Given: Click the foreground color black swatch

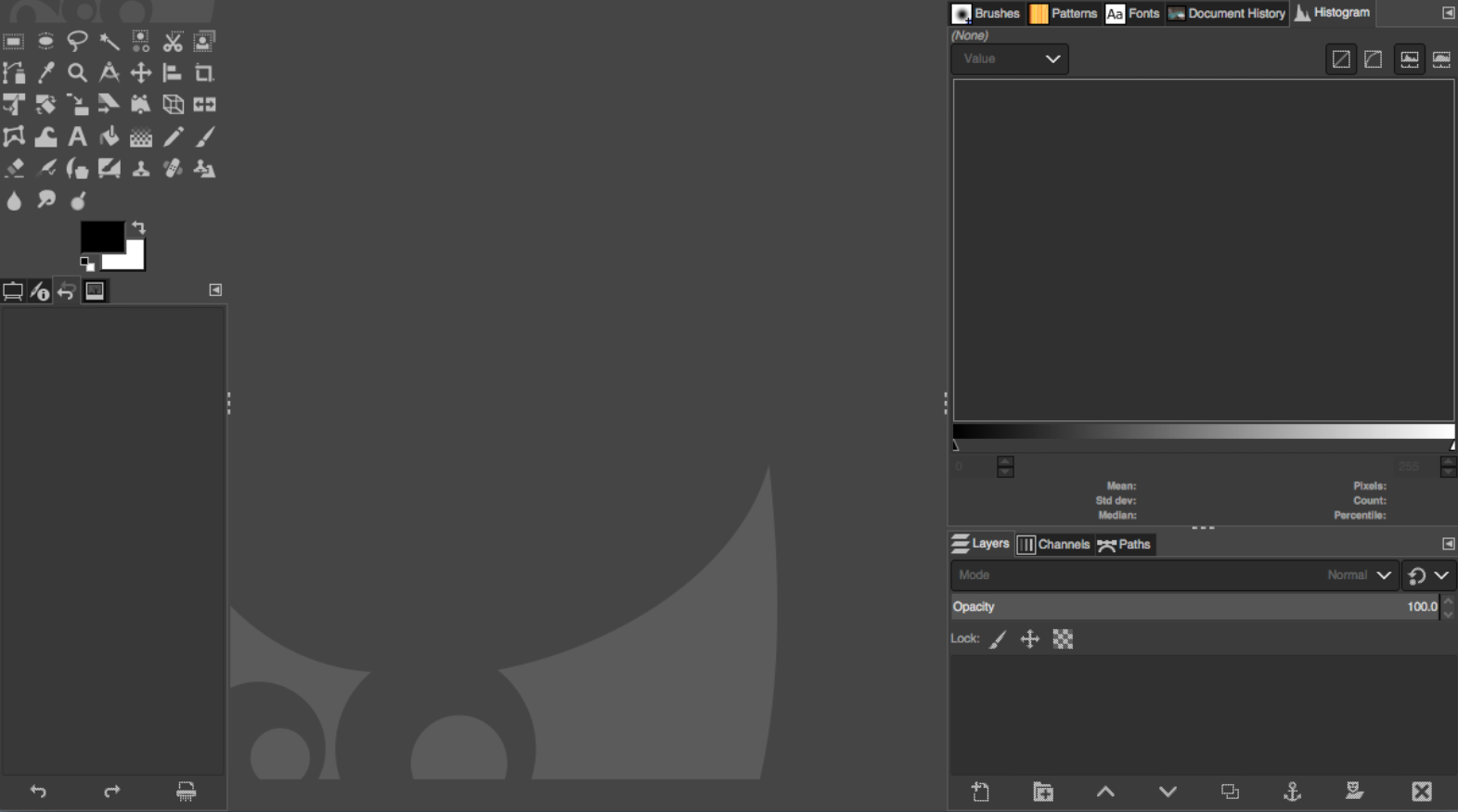Looking at the screenshot, I should point(101,237).
